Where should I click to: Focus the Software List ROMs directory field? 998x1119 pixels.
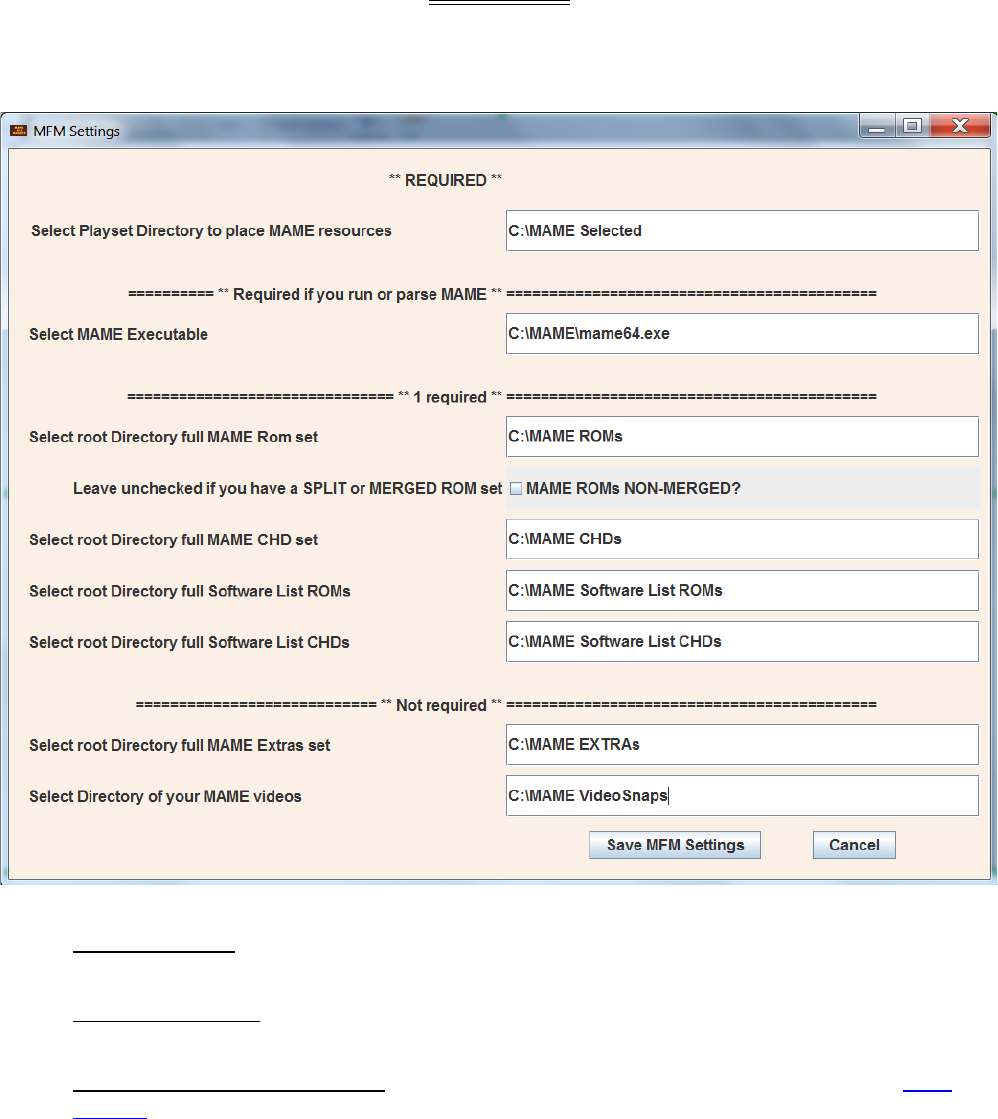coord(742,590)
